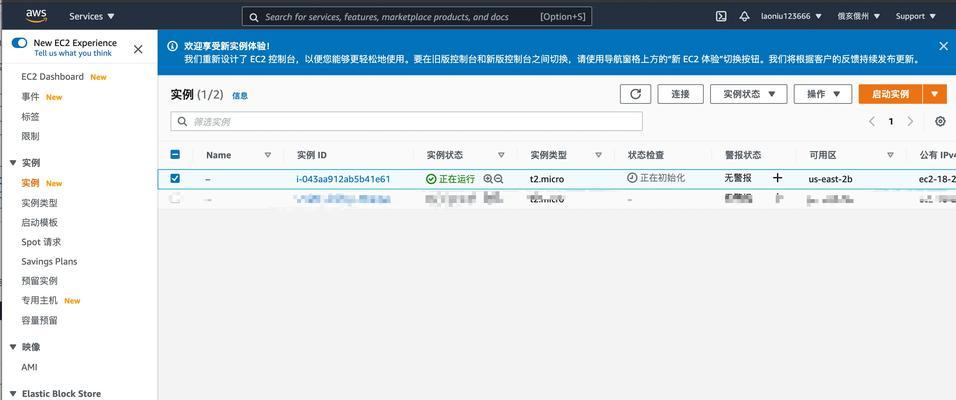Check the second blurred instance row
Image resolution: width=956 pixels, height=400 pixels.
[x=175, y=199]
